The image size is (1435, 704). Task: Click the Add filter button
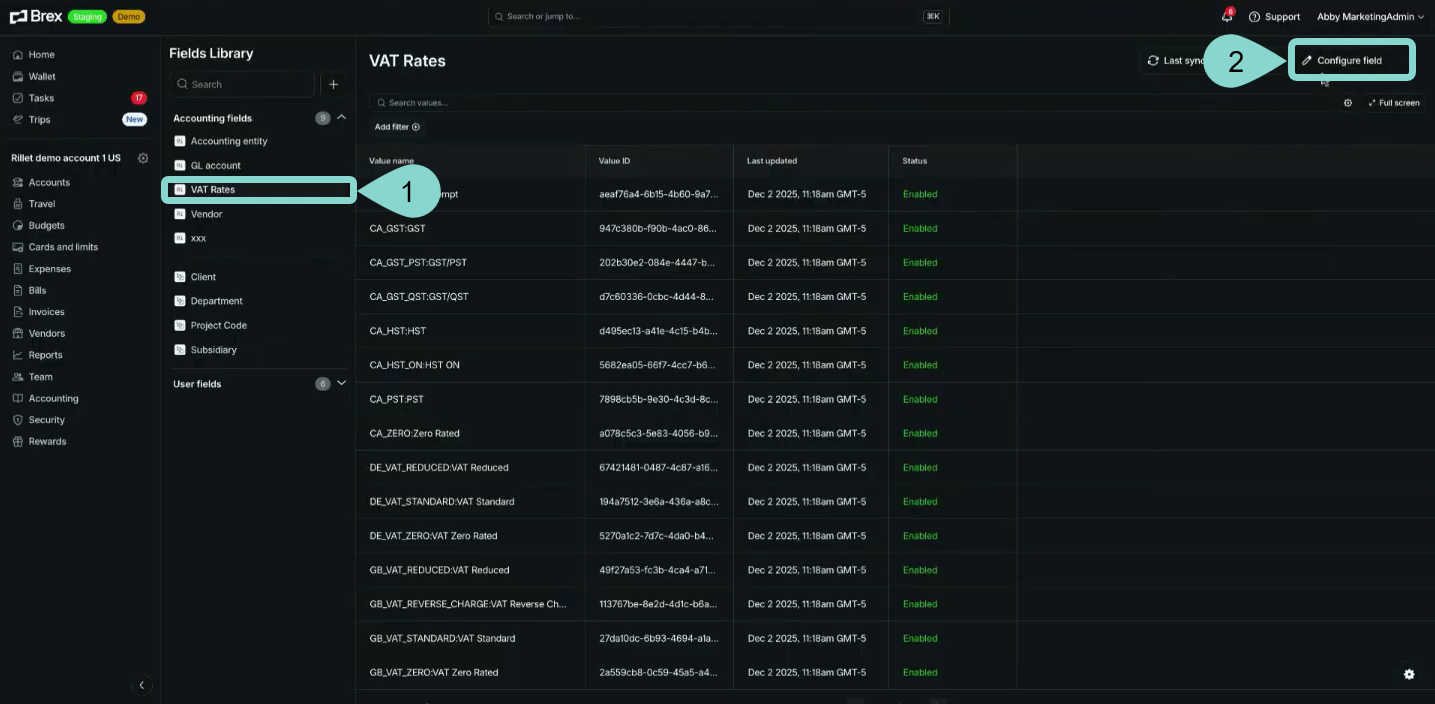pyautogui.click(x=397, y=127)
